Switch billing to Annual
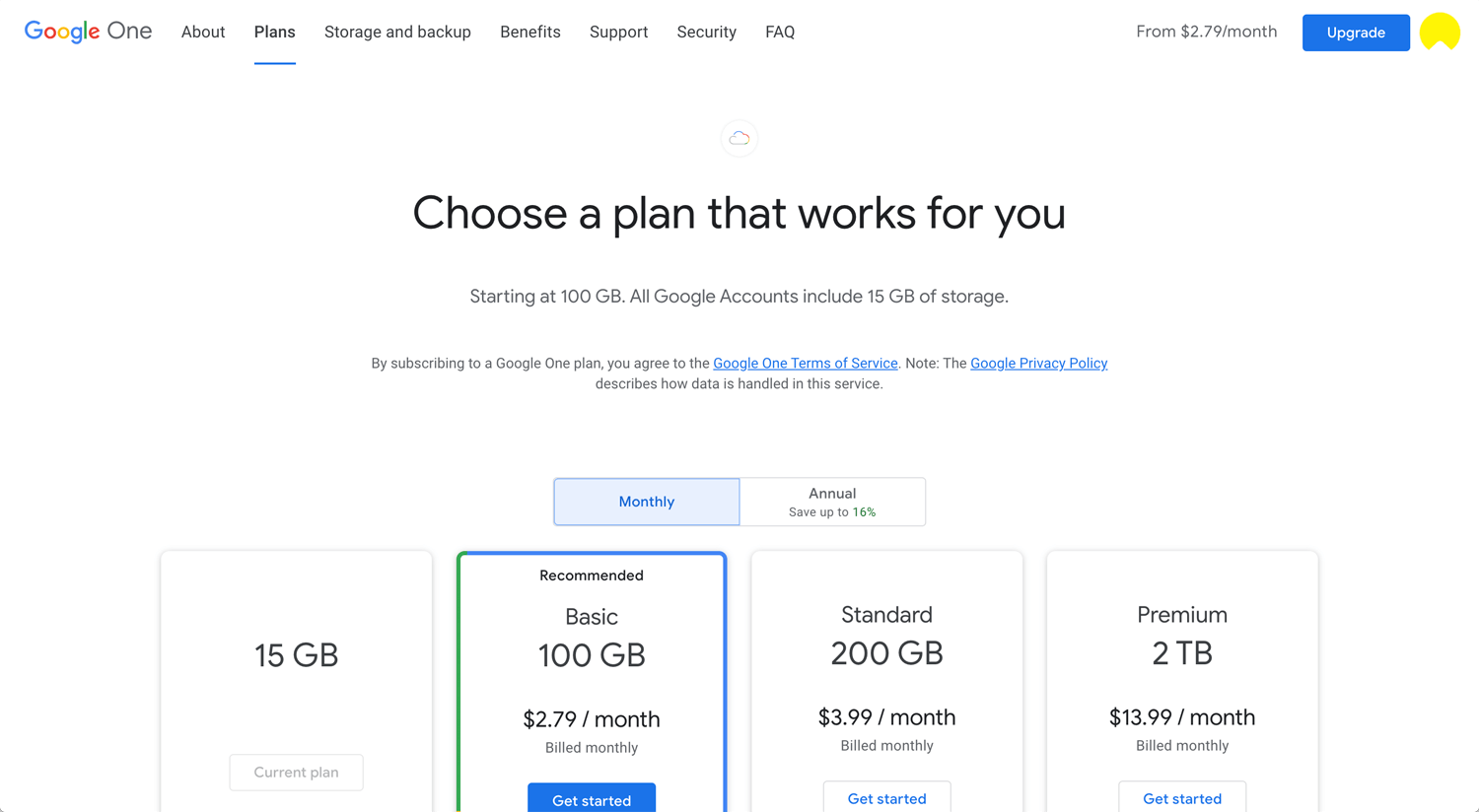 (832, 502)
